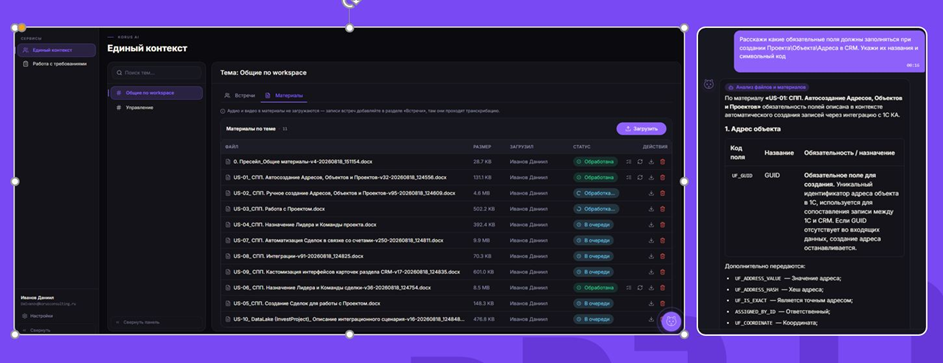Delete the US-05 Создание Сделок file
The width and height of the screenshot is (943, 363).
point(663,304)
